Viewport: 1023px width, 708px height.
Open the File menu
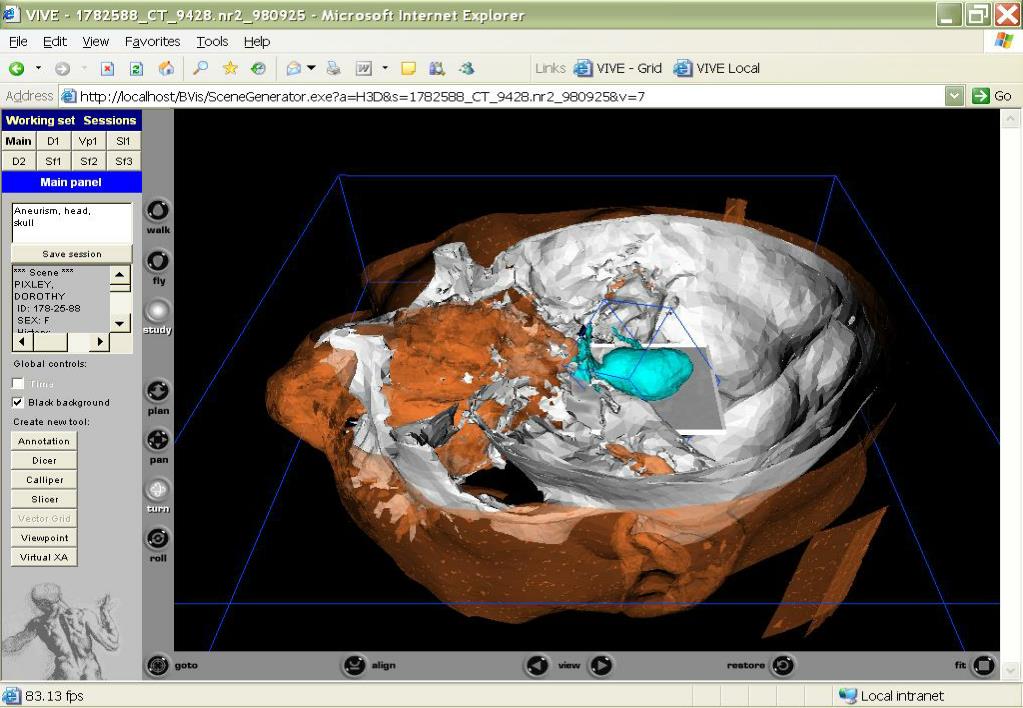coord(18,42)
